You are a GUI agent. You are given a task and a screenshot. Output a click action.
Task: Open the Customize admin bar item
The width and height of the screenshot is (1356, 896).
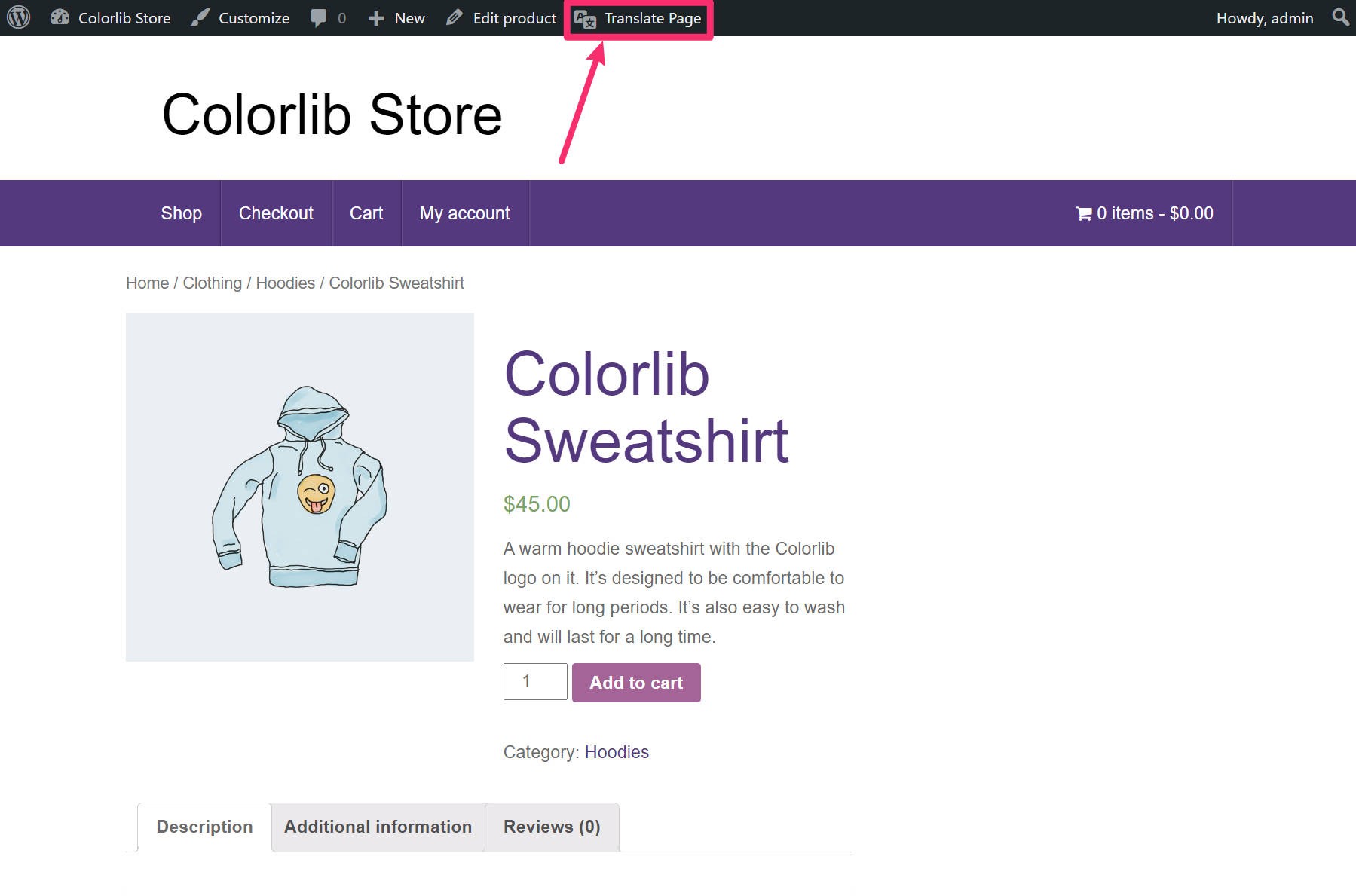click(254, 18)
